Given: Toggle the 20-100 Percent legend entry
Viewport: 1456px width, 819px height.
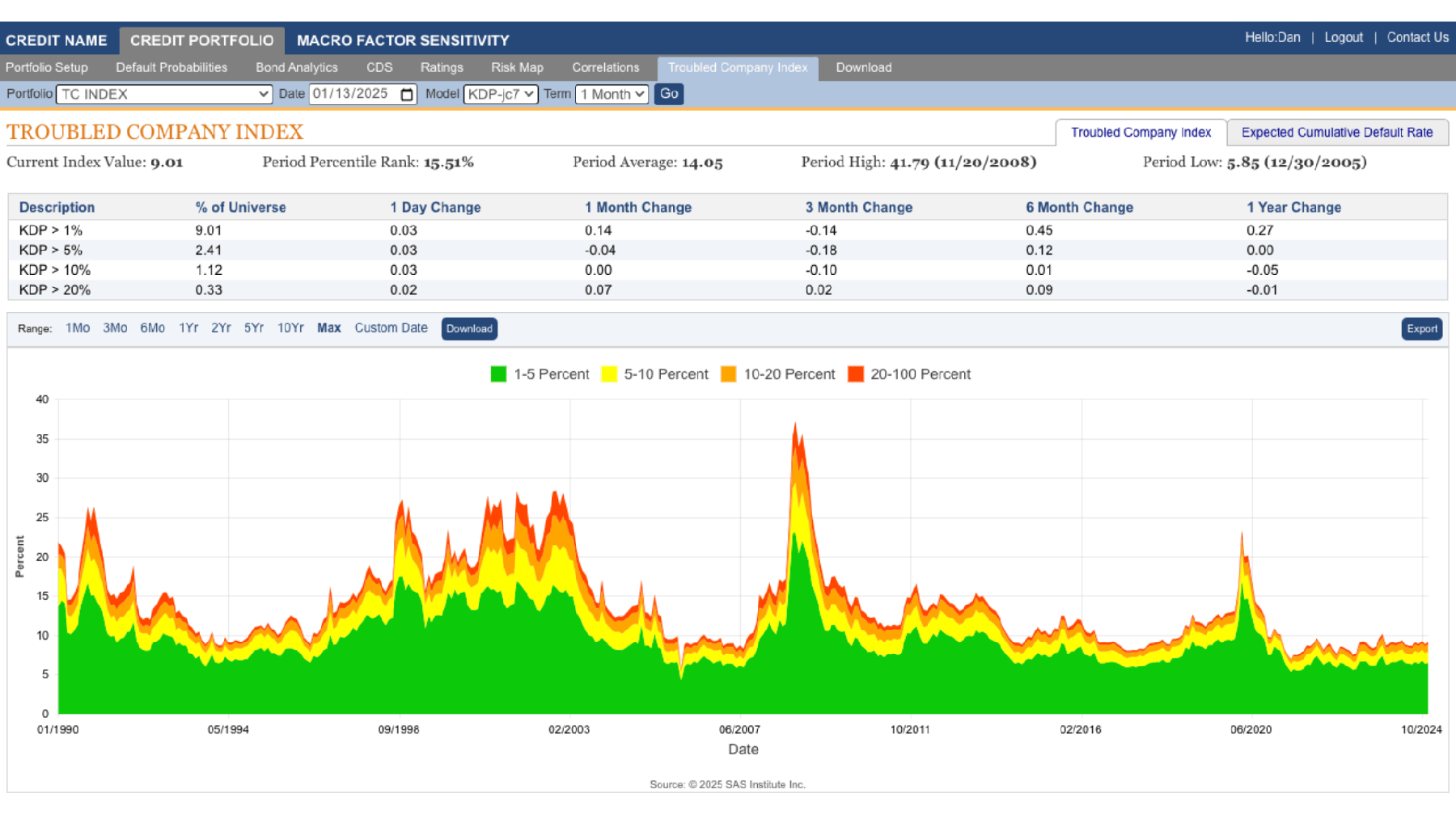Looking at the screenshot, I should coord(910,374).
